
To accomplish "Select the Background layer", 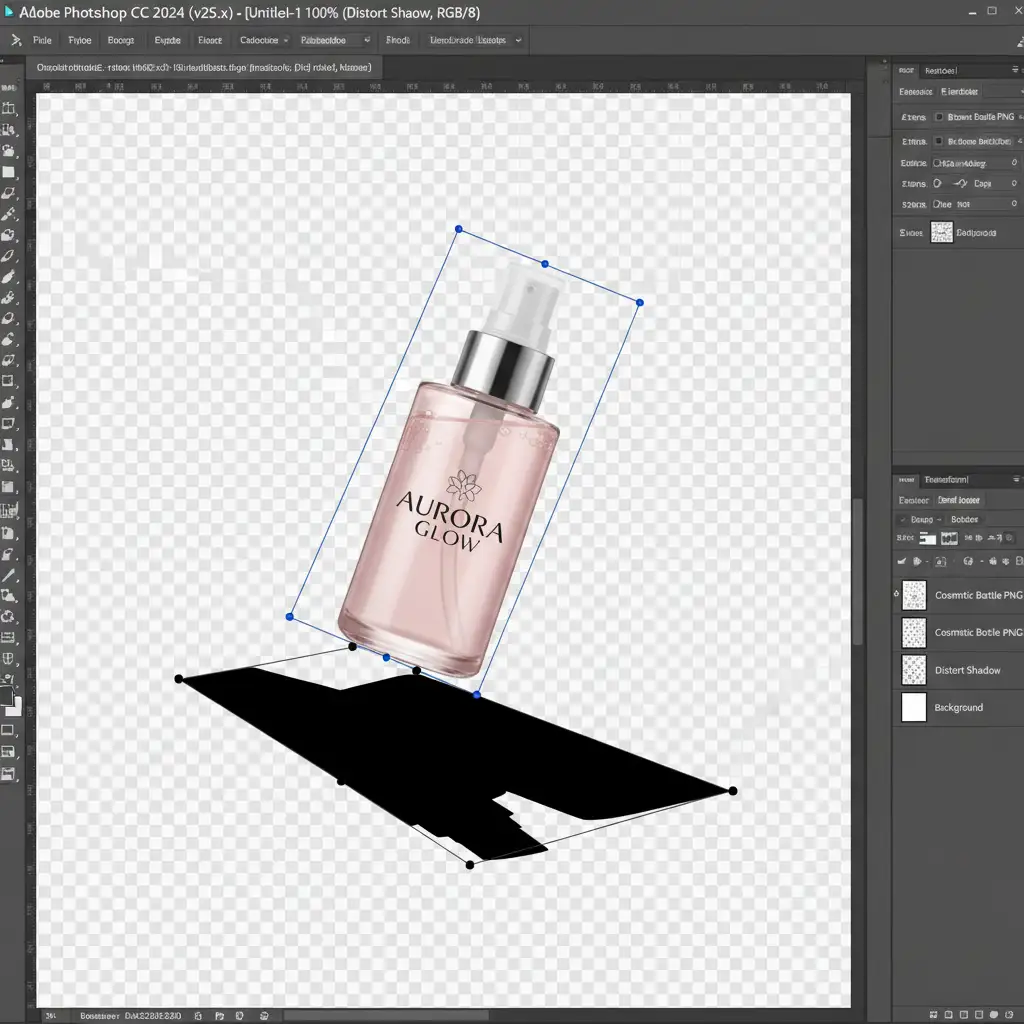I will [x=958, y=707].
